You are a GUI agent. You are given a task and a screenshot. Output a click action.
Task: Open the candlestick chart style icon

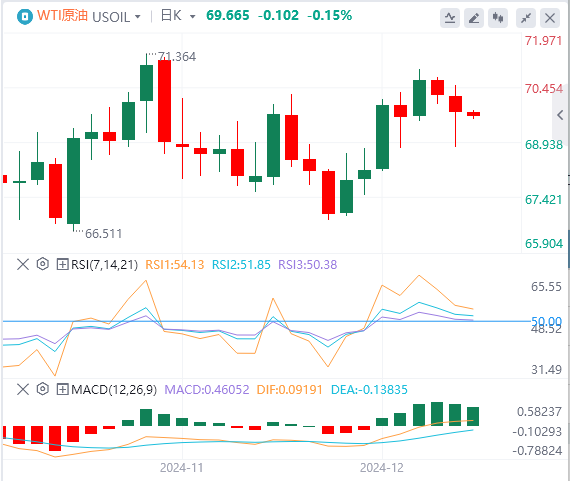[498, 18]
